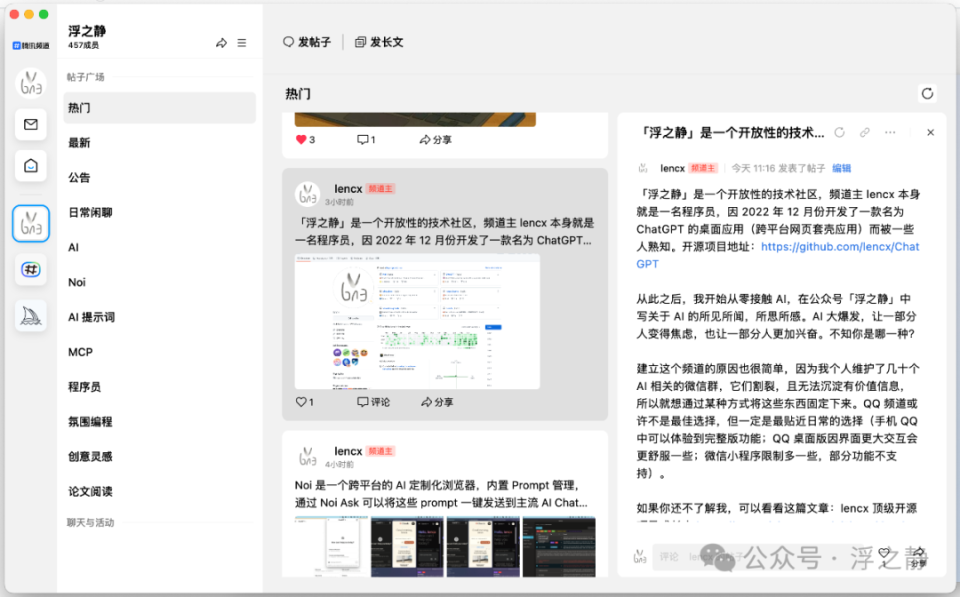Click the 发帖子 button at the top

307,42
